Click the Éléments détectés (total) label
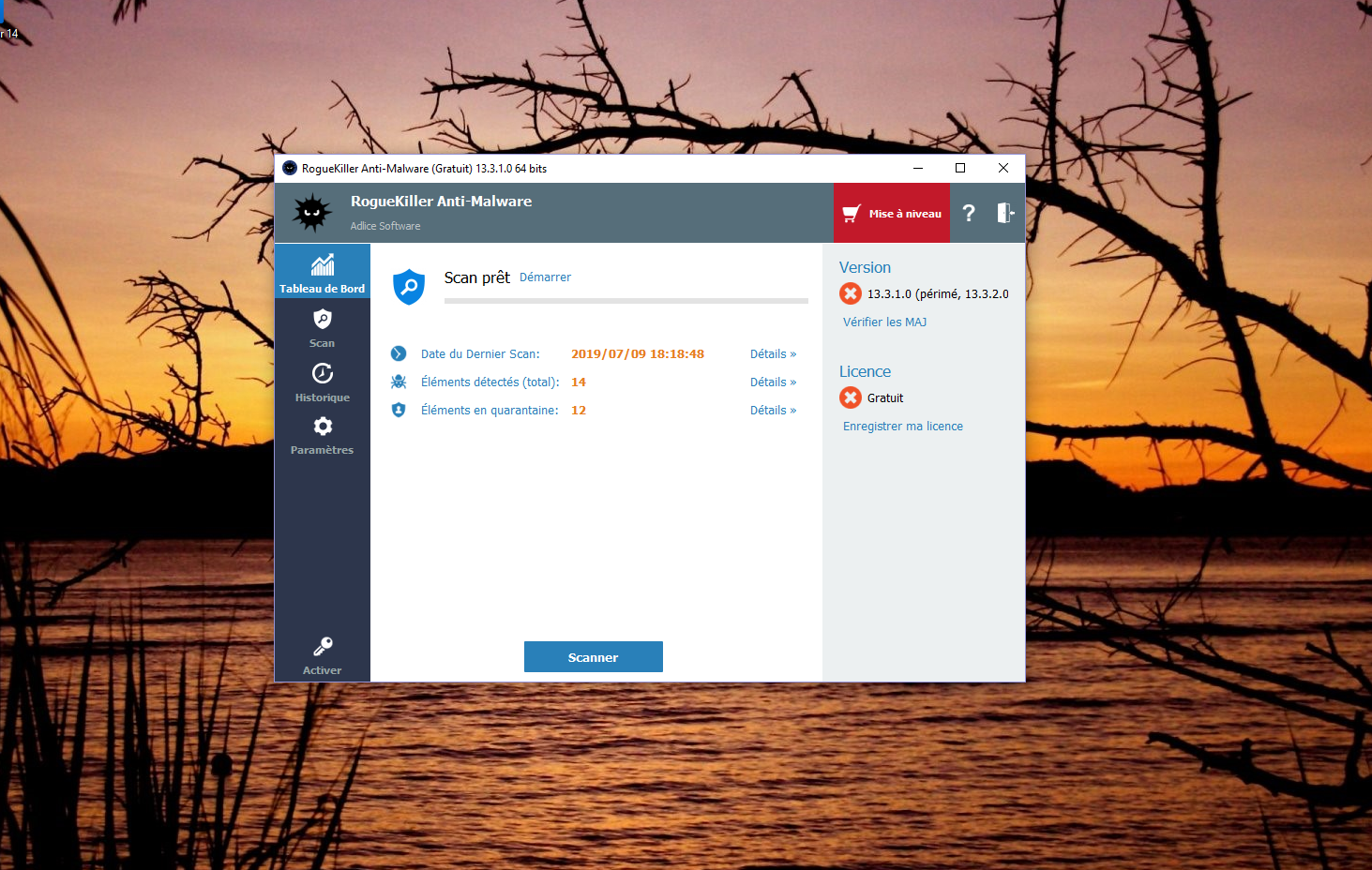 tap(490, 382)
